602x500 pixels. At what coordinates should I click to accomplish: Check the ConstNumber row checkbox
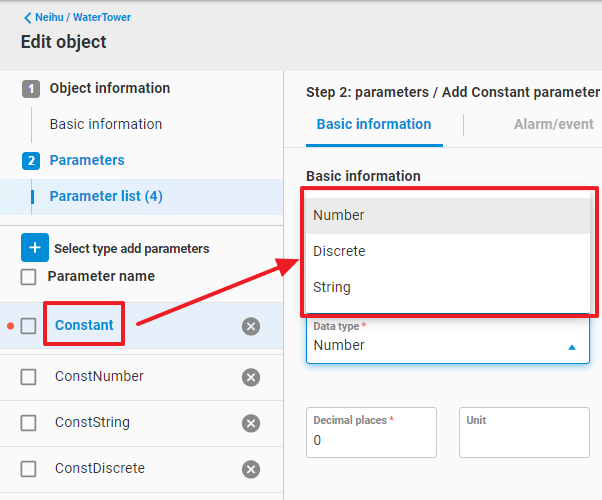[29, 377]
